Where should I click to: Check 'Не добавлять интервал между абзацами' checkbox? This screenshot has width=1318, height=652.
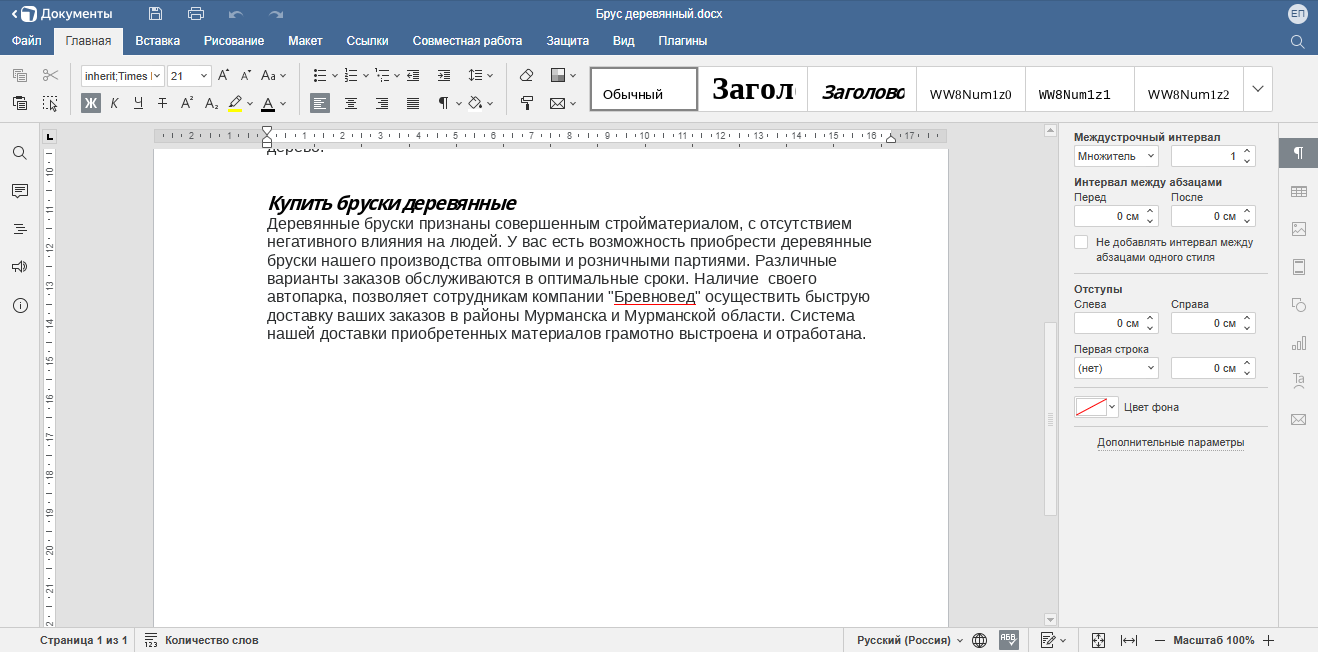[x=1081, y=242]
